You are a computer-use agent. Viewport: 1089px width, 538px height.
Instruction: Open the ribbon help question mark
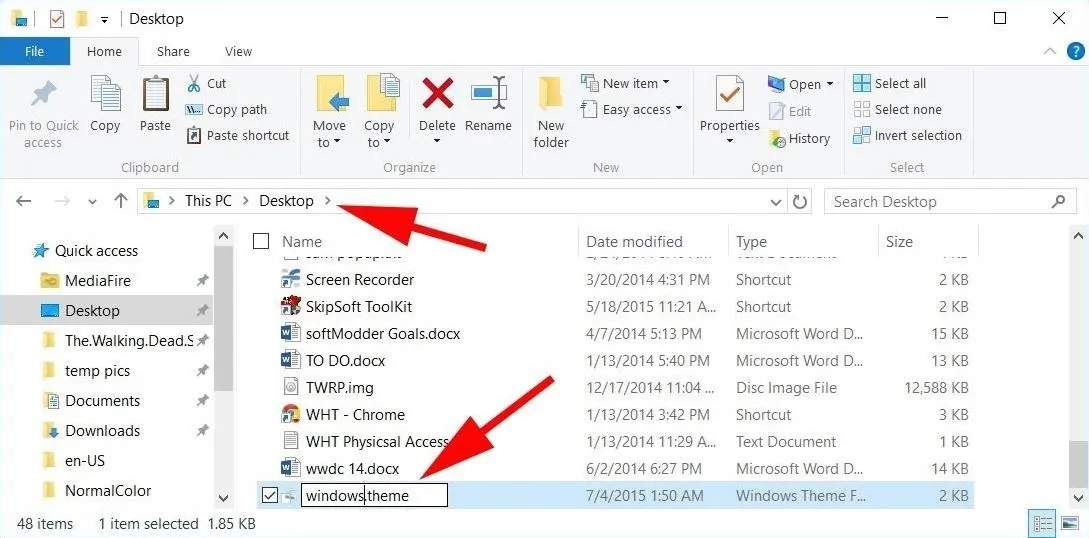coord(1073,51)
